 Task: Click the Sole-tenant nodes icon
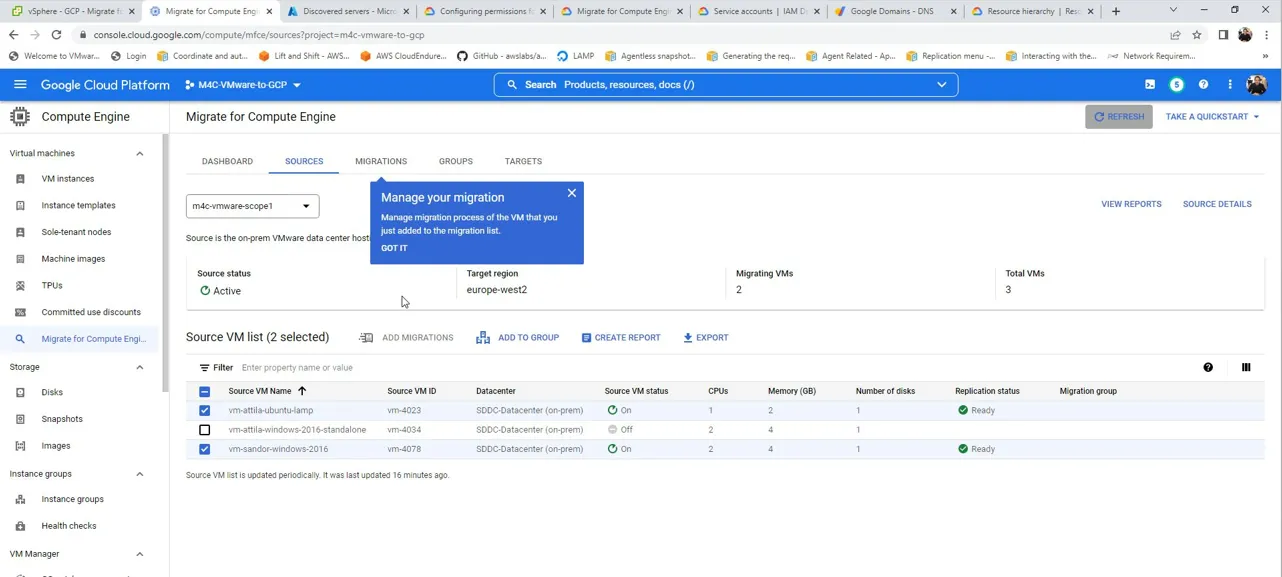pyautogui.click(x=20, y=232)
